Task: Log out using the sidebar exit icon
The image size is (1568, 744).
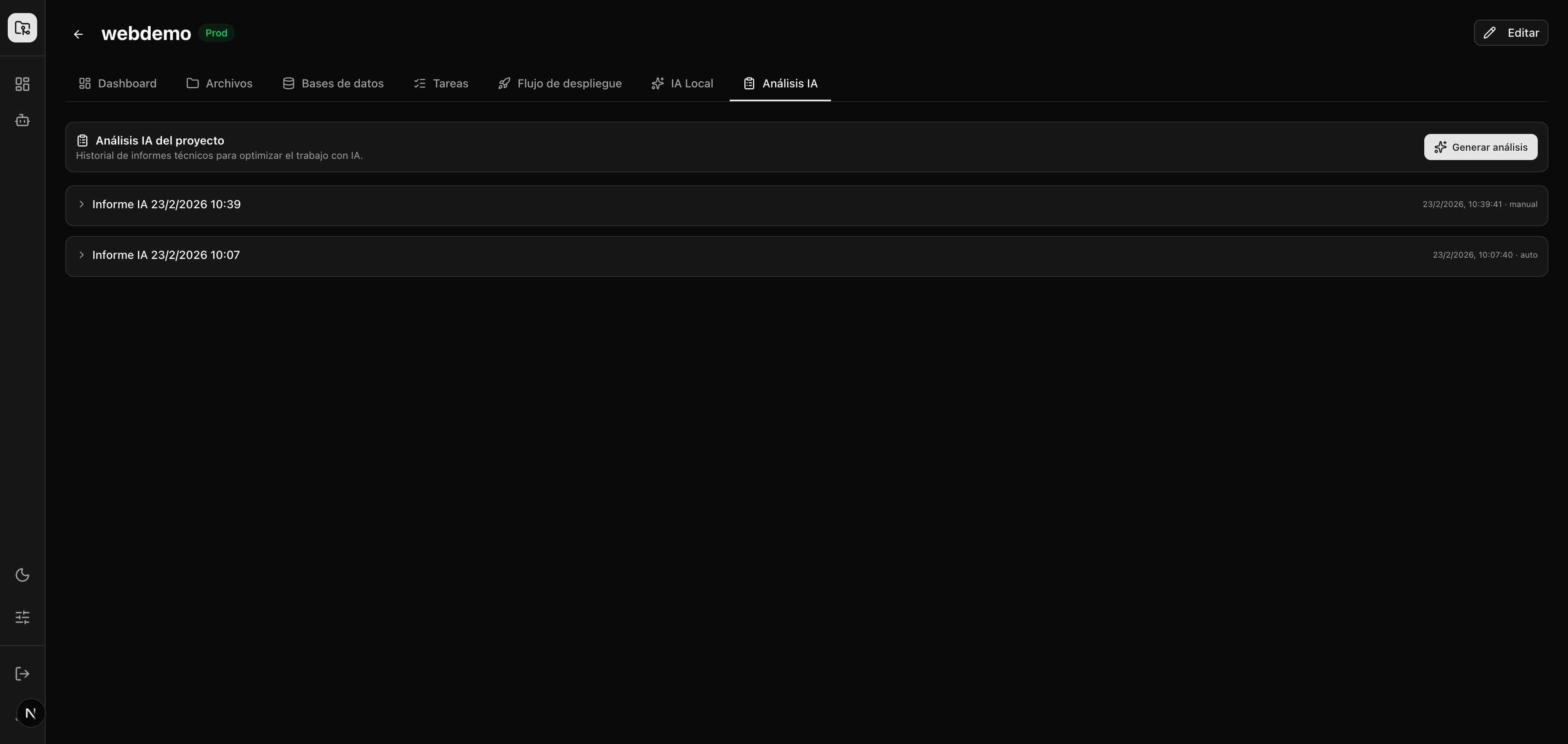Action: coord(22,673)
